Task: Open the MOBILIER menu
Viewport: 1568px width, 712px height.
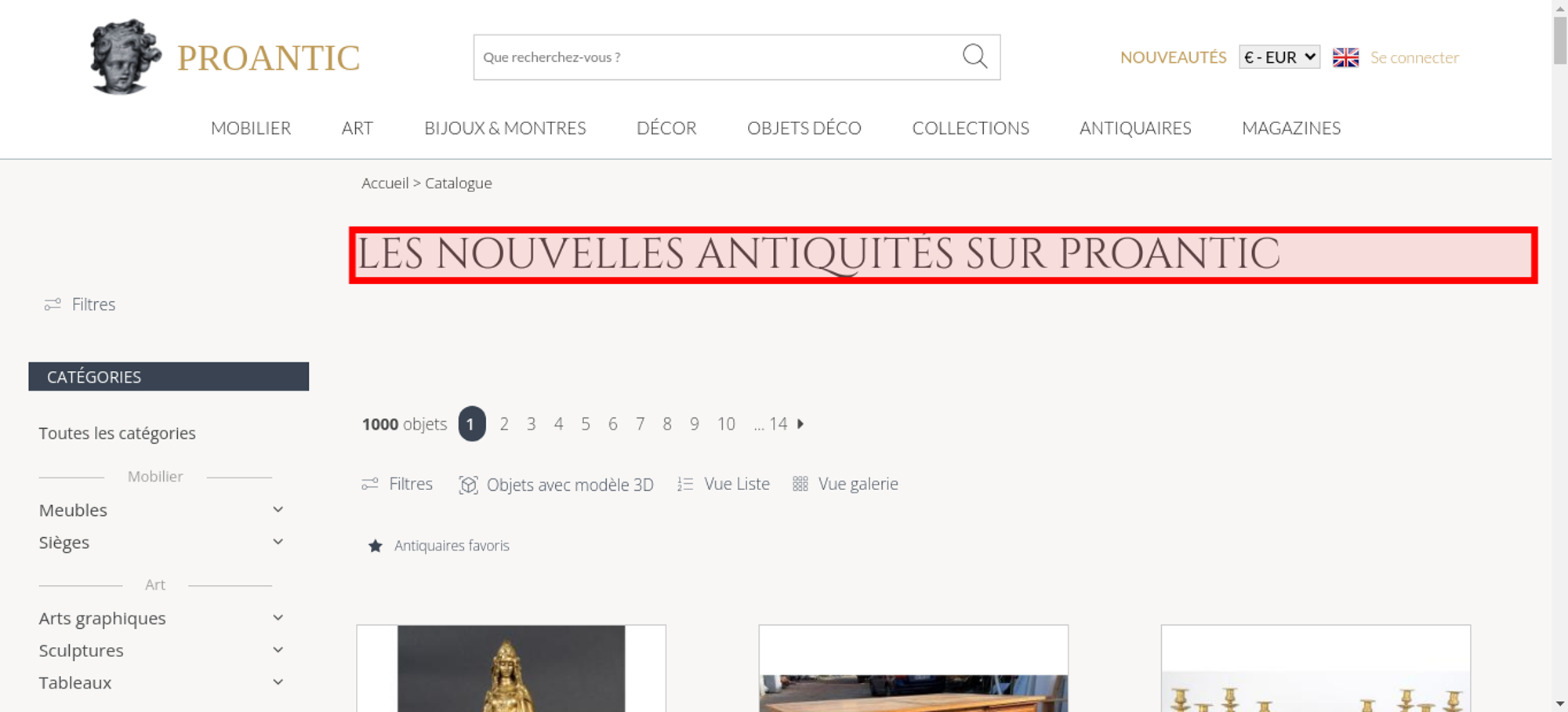Action: (x=251, y=128)
